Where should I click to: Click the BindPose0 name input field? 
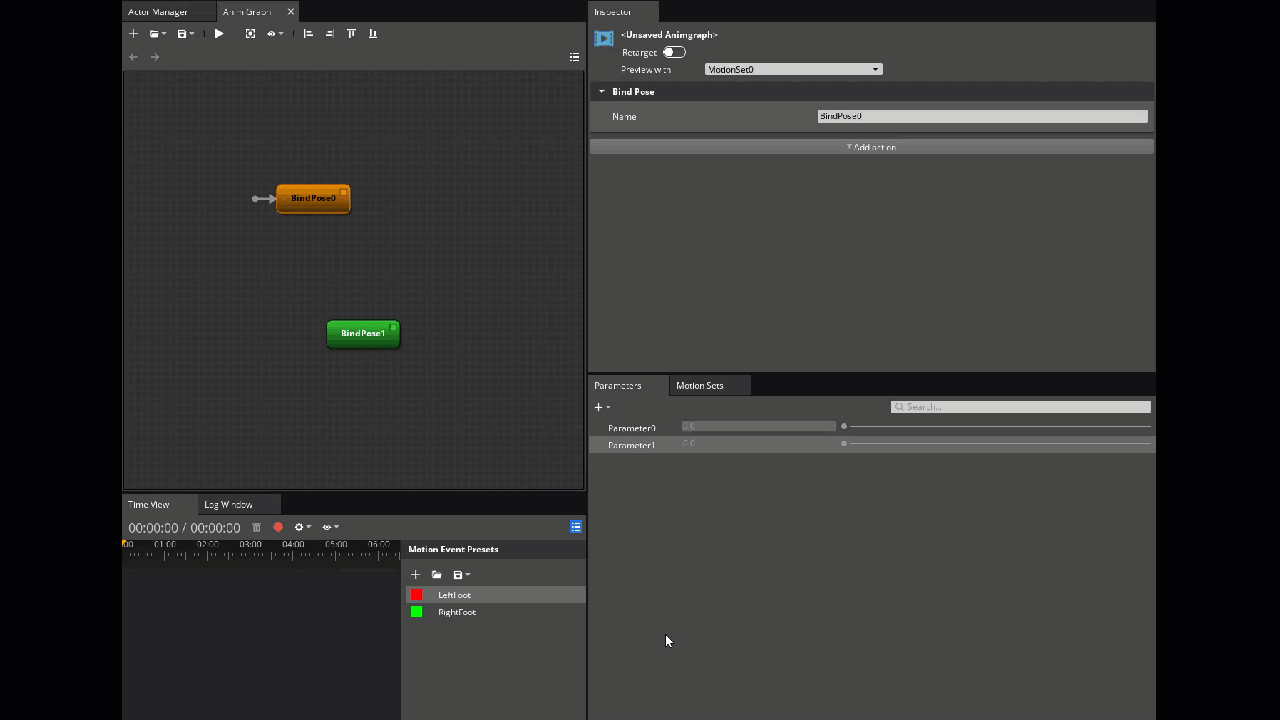(x=981, y=116)
